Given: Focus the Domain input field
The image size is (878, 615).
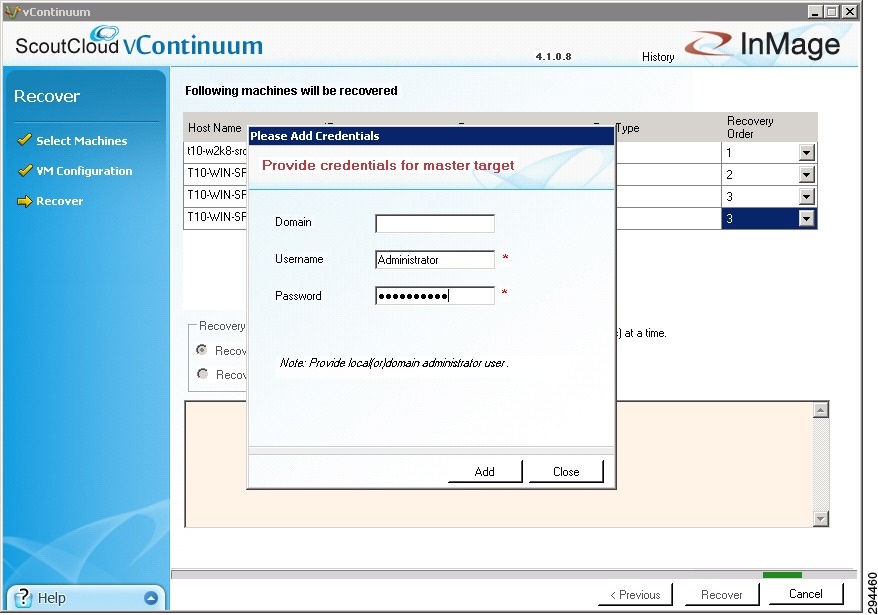Looking at the screenshot, I should pyautogui.click(x=435, y=223).
